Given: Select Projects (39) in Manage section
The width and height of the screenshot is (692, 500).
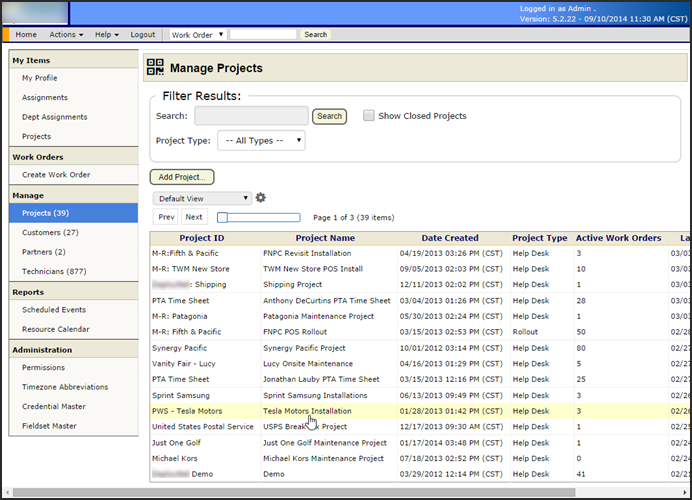Looking at the screenshot, I should click(73, 213).
